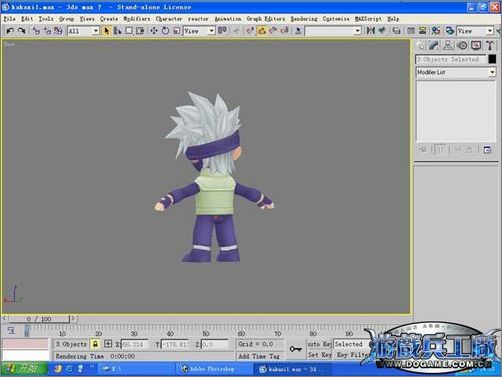
Task: Open the Modifiers menu
Action: click(x=137, y=19)
